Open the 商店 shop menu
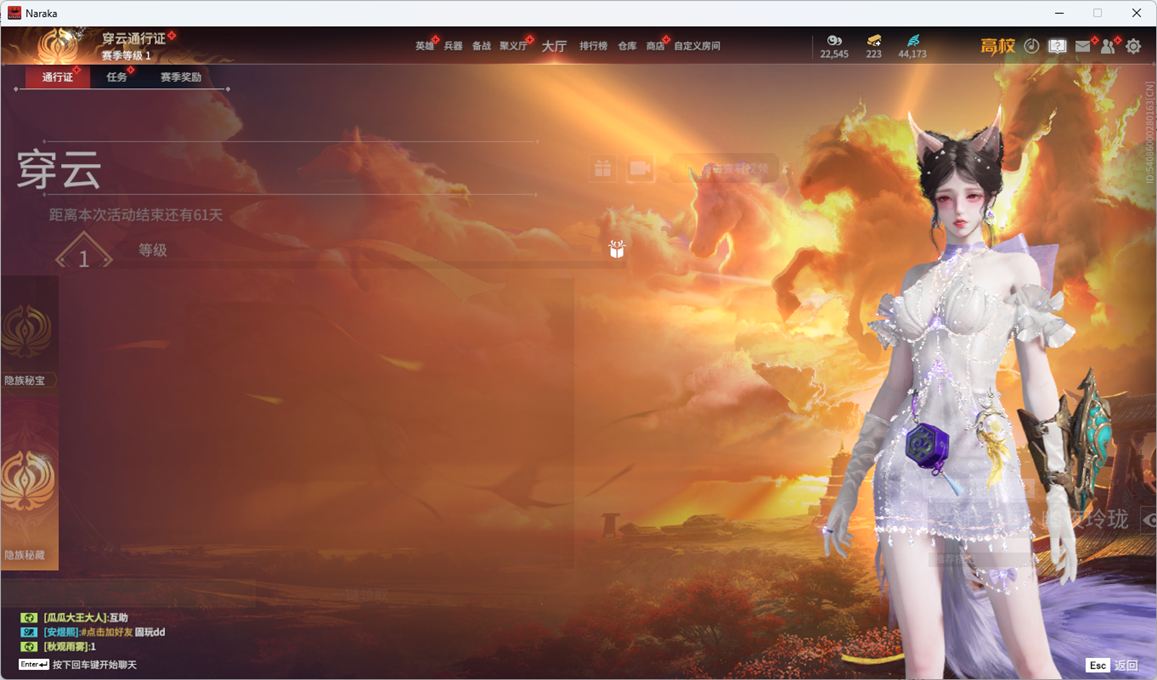Screen dimensions: 1157x680 [x=655, y=46]
